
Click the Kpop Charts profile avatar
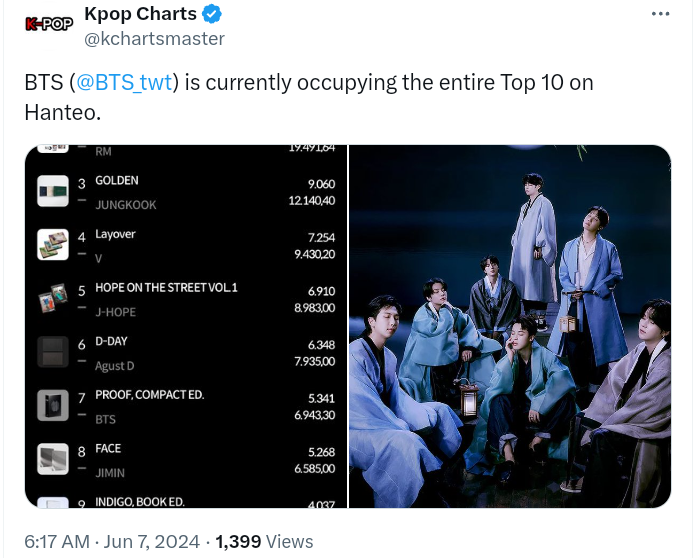click(x=49, y=25)
